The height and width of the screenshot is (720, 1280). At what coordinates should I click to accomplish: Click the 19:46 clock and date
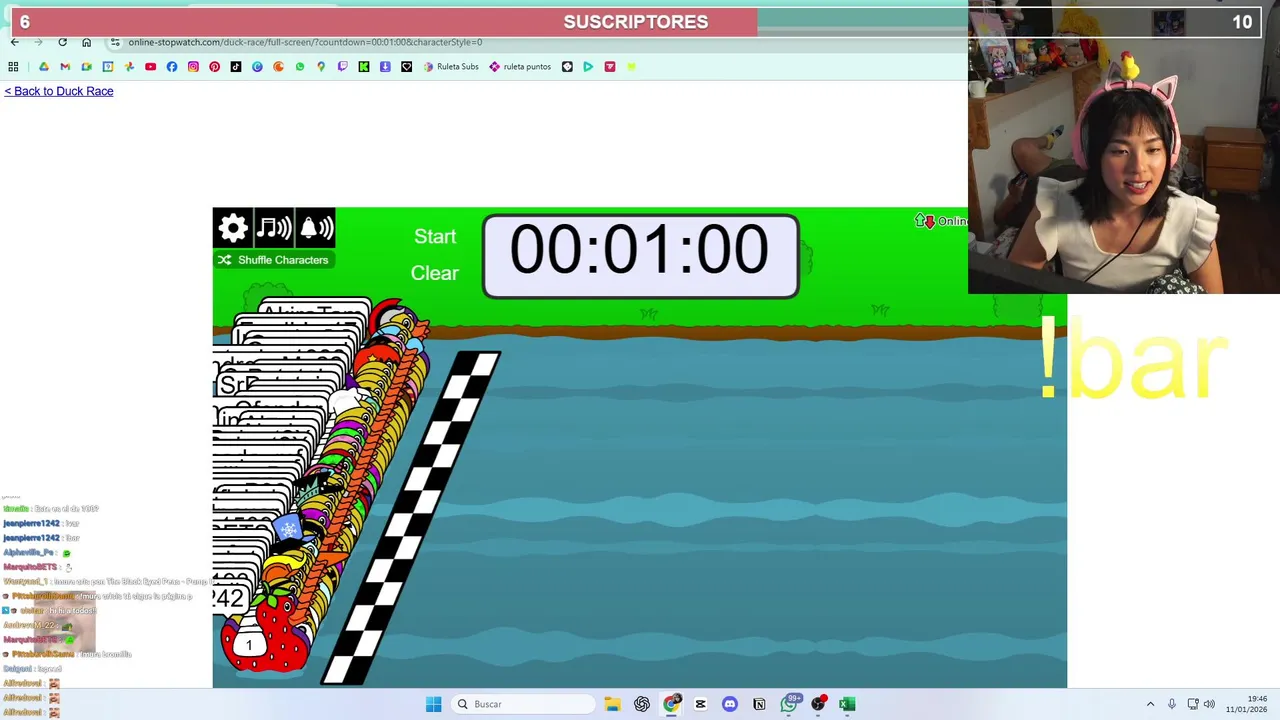coord(1248,704)
